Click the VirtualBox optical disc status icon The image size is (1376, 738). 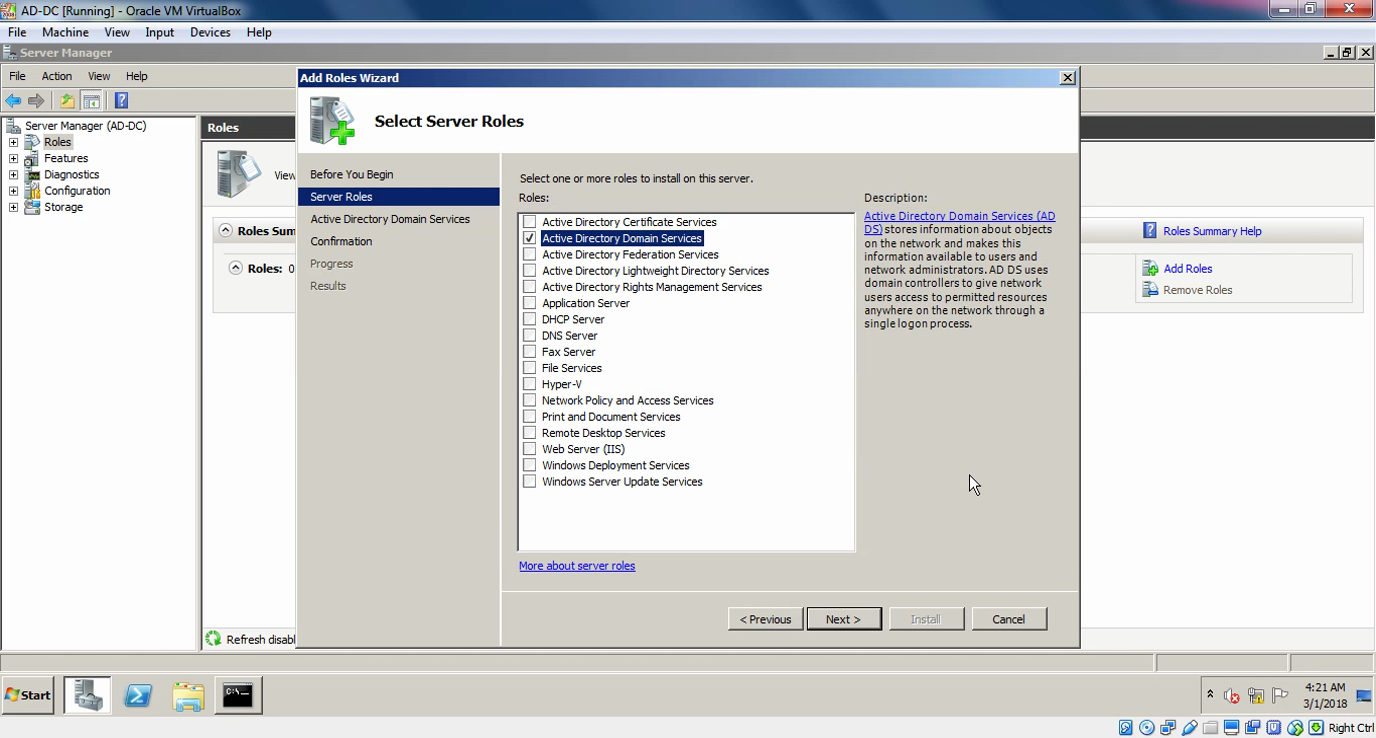1147,728
